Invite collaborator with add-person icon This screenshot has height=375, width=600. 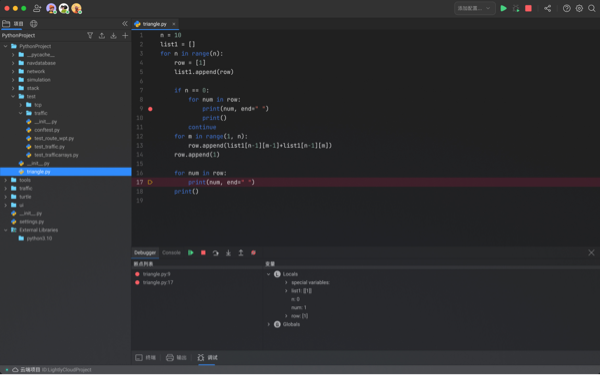click(37, 8)
